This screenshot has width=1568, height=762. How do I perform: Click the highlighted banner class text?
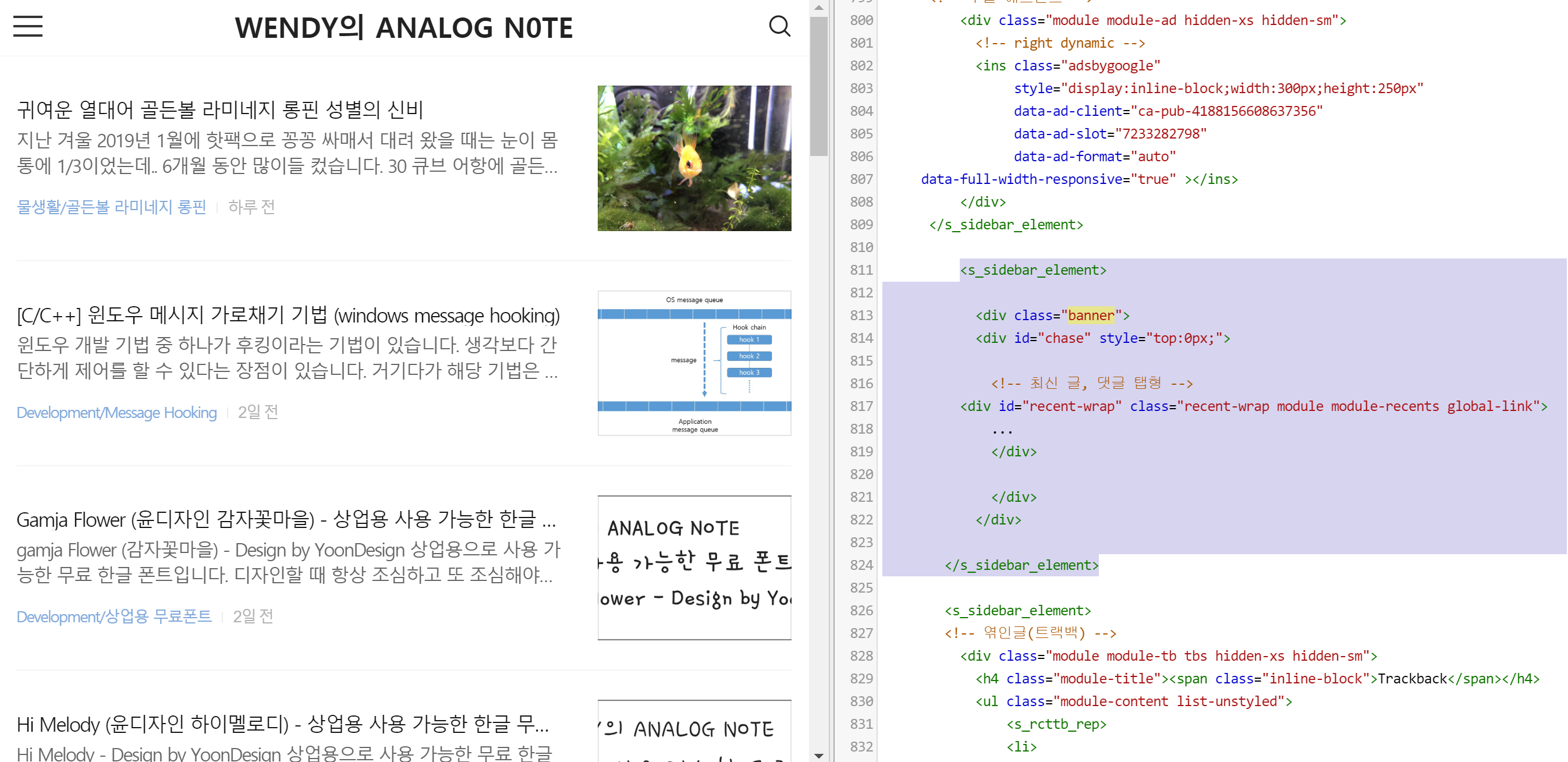1091,316
